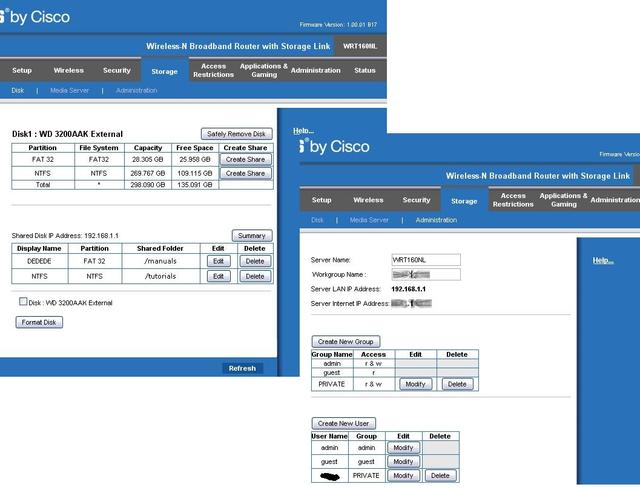This screenshot has height=490, width=640.
Task: Click the Disk1 : WD 3200AAK External heading
Action: coord(67,134)
